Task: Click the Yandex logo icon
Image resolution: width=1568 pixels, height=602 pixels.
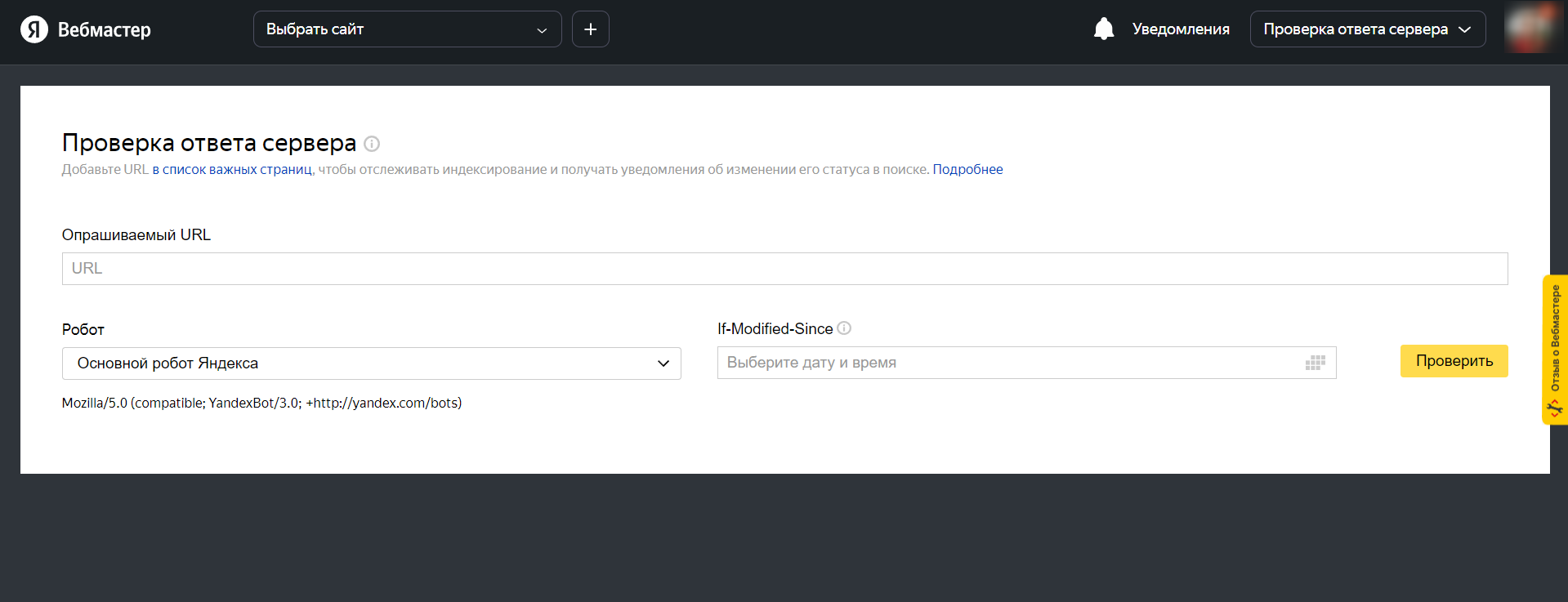Action: pos(34,29)
